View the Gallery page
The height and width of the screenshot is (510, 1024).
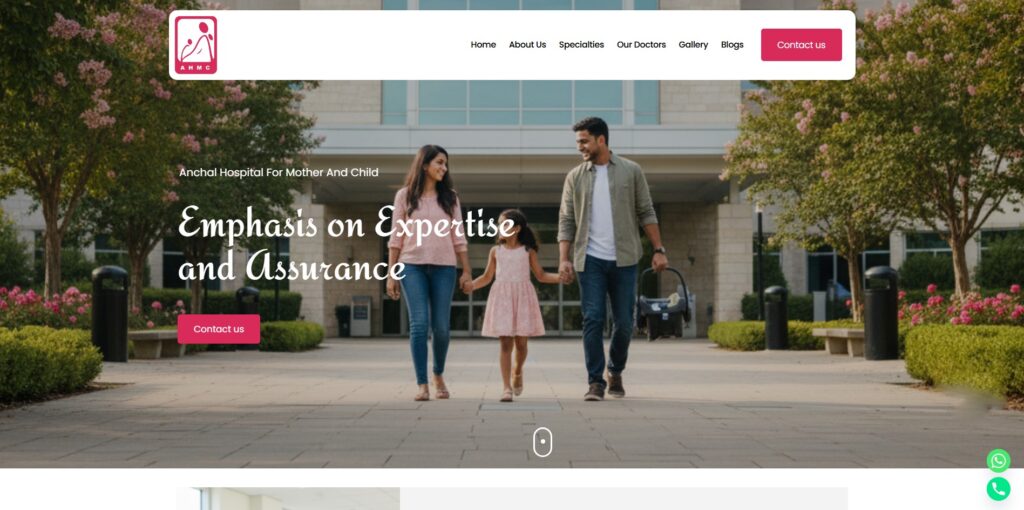pyautogui.click(x=693, y=45)
